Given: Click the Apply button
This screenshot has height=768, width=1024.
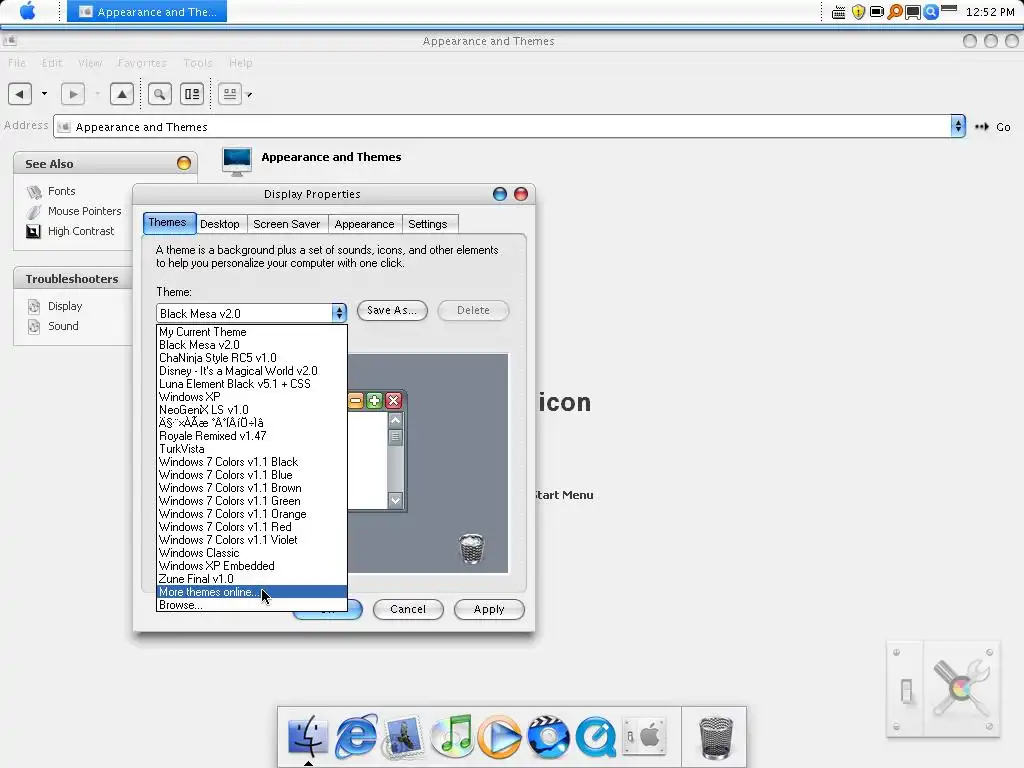Looking at the screenshot, I should point(489,609).
